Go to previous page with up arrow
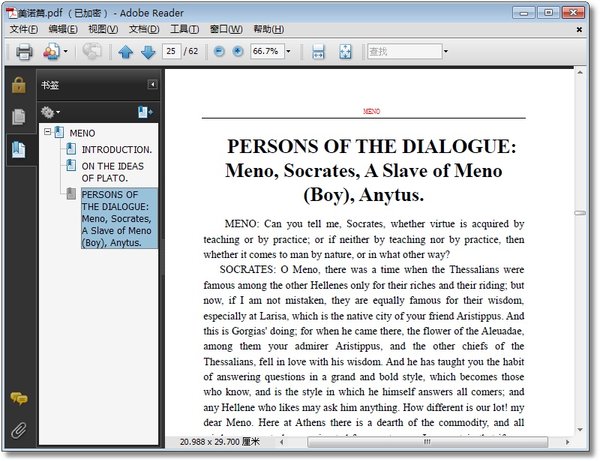 (x=126, y=51)
